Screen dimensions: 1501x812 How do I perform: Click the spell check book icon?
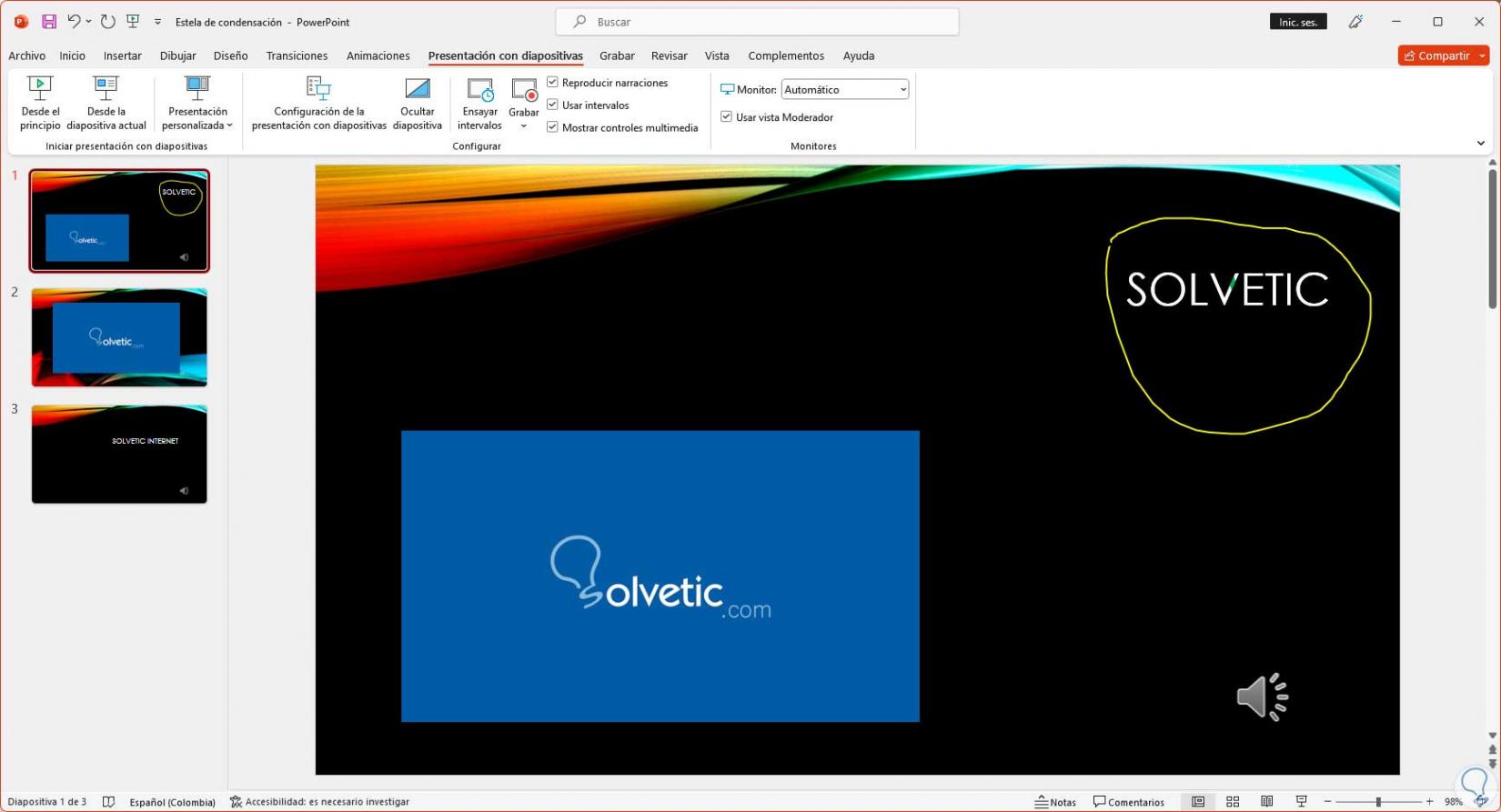click(108, 802)
